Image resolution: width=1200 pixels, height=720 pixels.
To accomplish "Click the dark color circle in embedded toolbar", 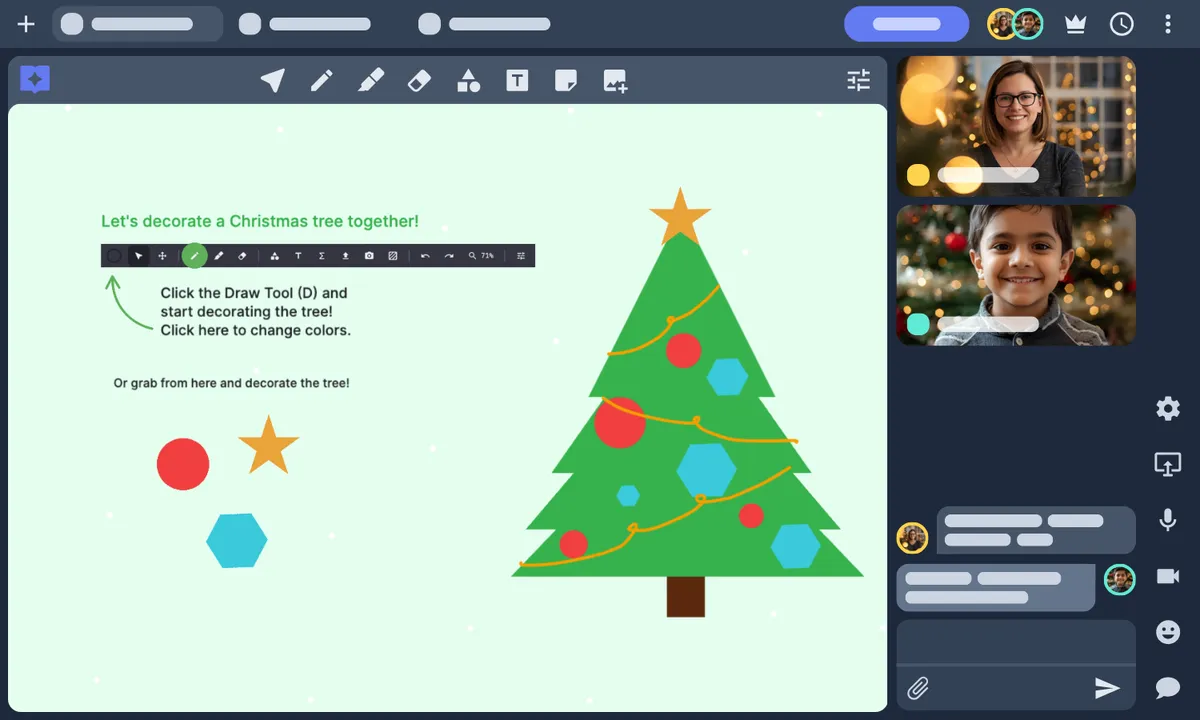I will coord(114,256).
